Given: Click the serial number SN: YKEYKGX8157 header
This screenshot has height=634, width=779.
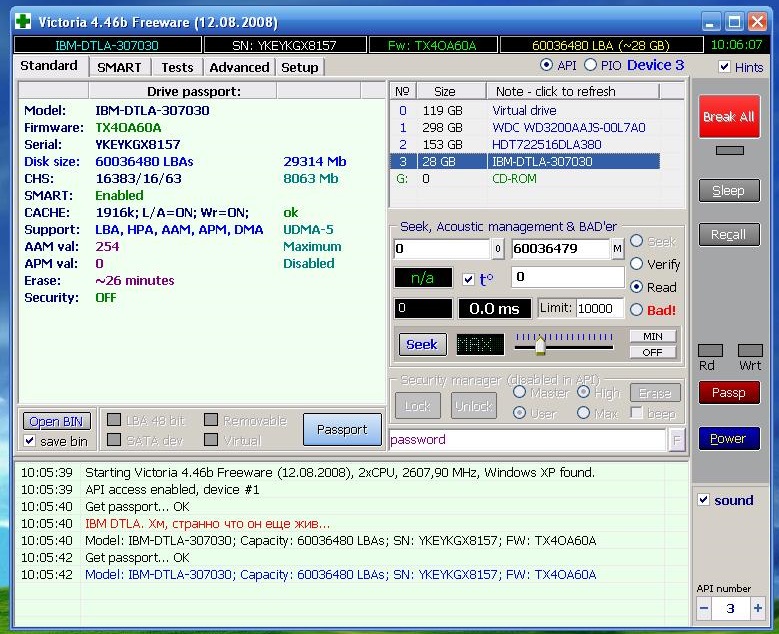Looking at the screenshot, I should [x=285, y=45].
